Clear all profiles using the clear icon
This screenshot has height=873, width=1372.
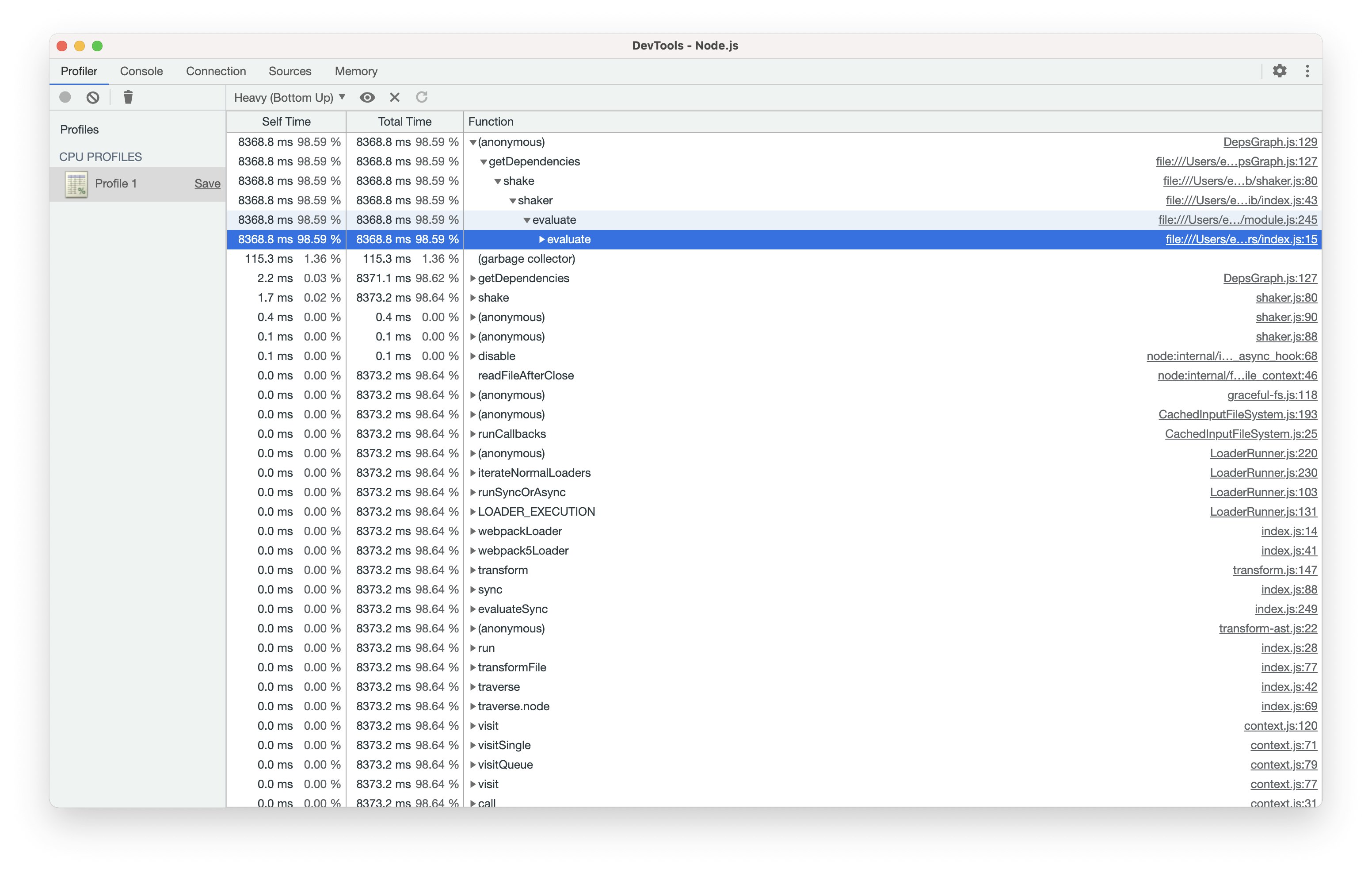pos(93,97)
